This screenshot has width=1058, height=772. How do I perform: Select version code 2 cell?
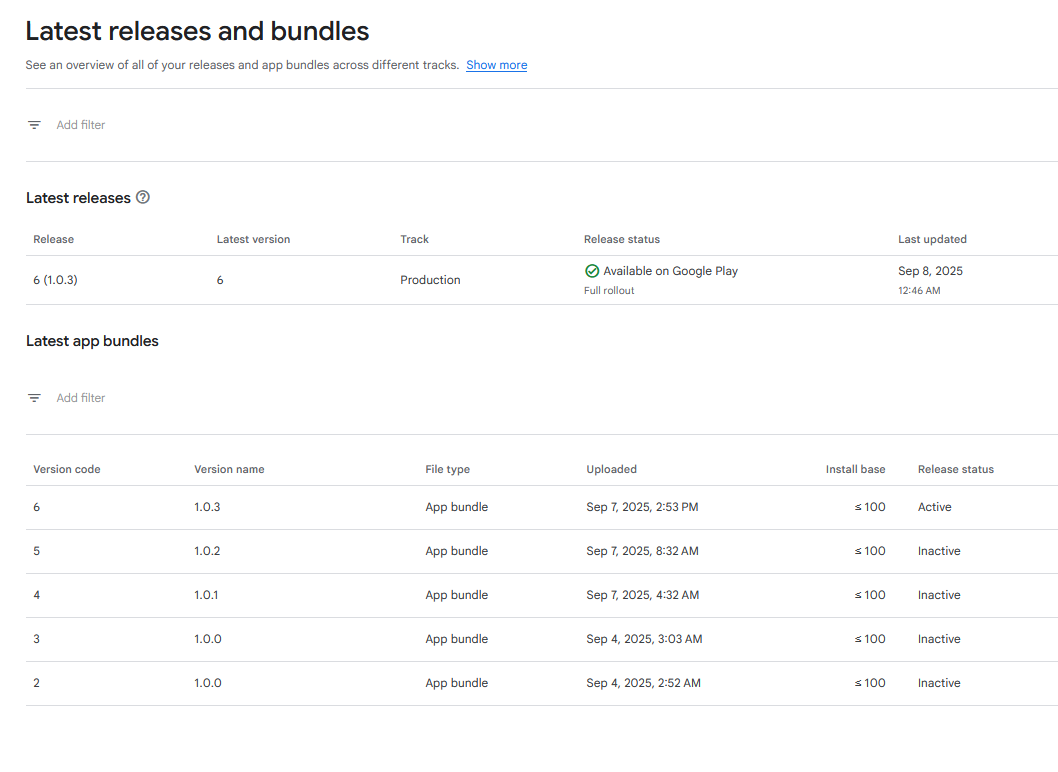click(36, 683)
